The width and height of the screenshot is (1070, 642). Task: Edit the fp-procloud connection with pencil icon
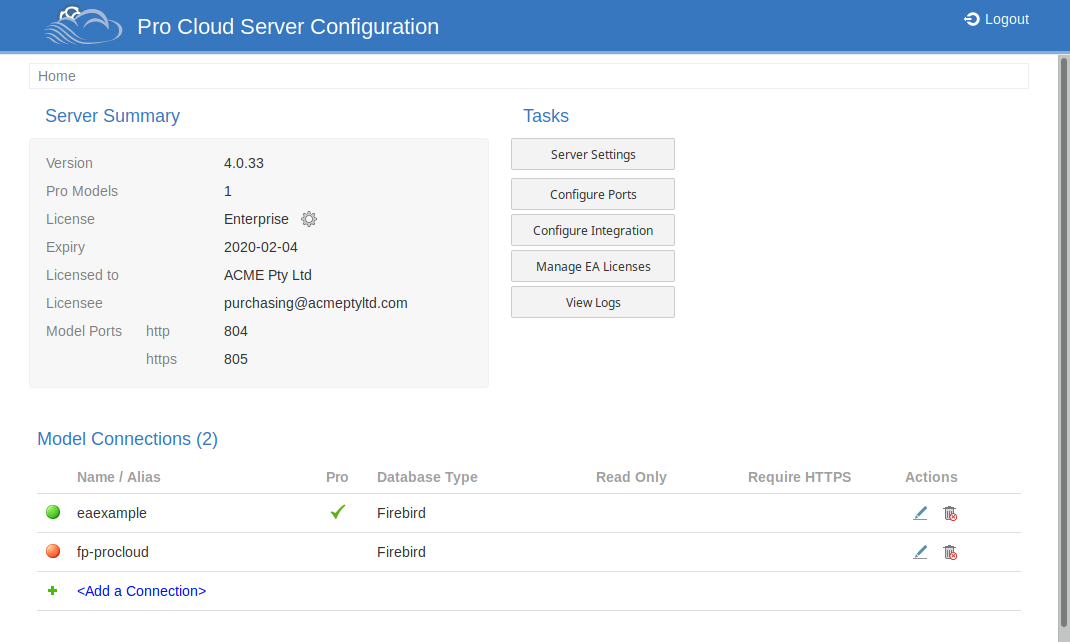tap(920, 552)
